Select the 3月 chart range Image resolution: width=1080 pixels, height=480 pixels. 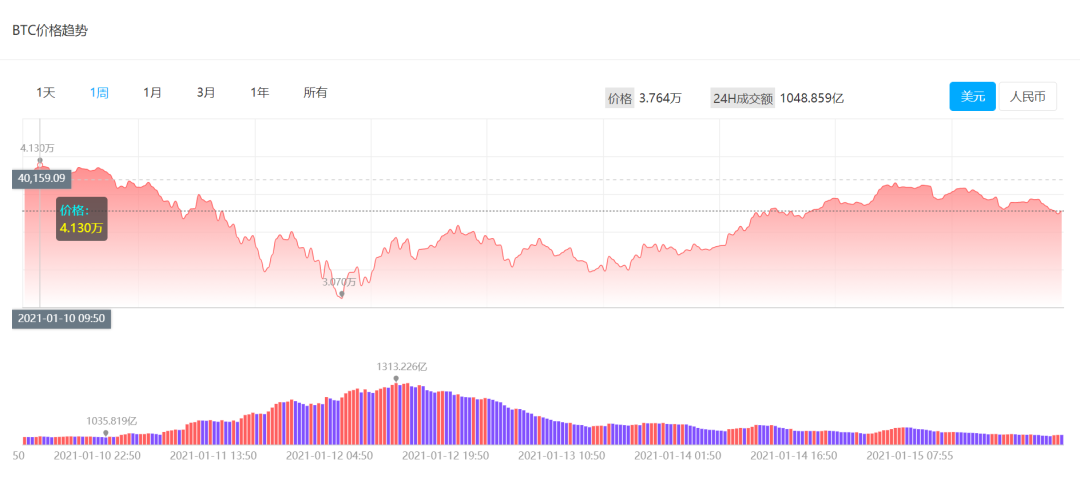(206, 92)
